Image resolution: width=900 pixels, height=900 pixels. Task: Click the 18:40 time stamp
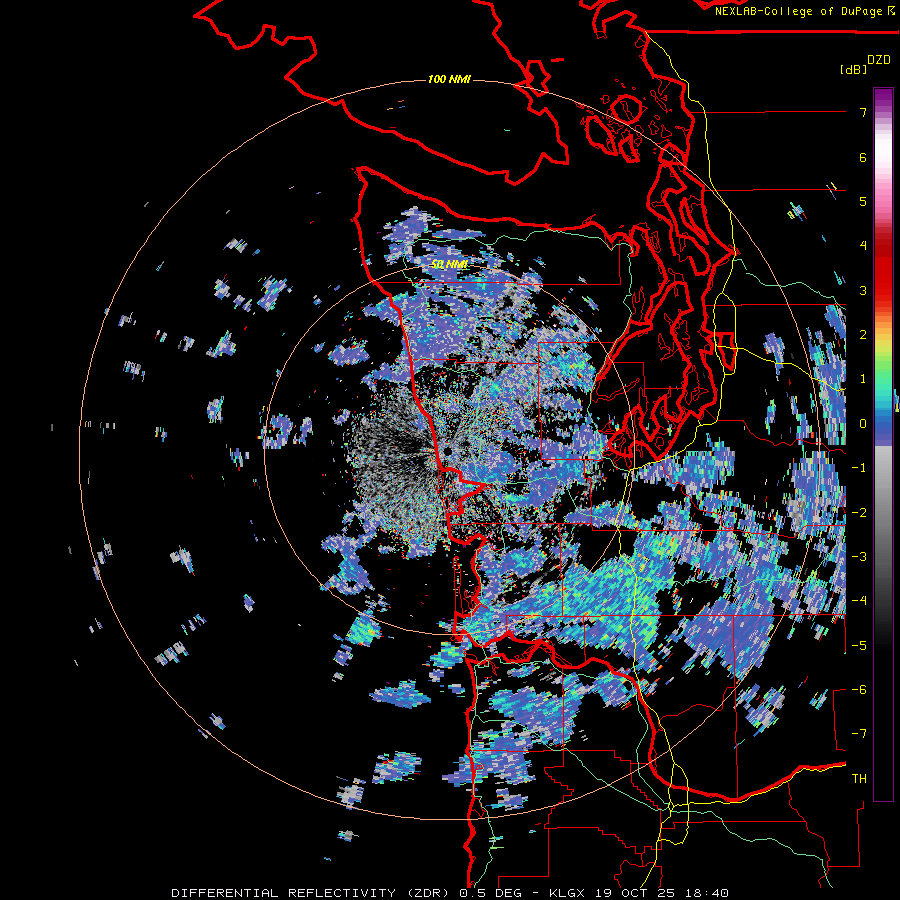[x=709, y=893]
